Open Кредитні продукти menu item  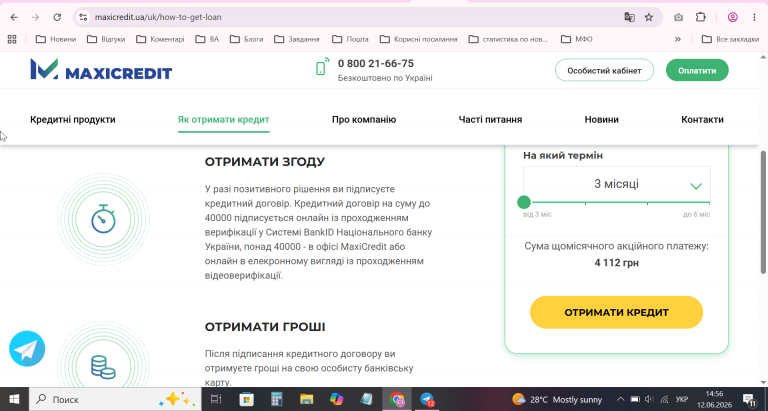point(73,120)
